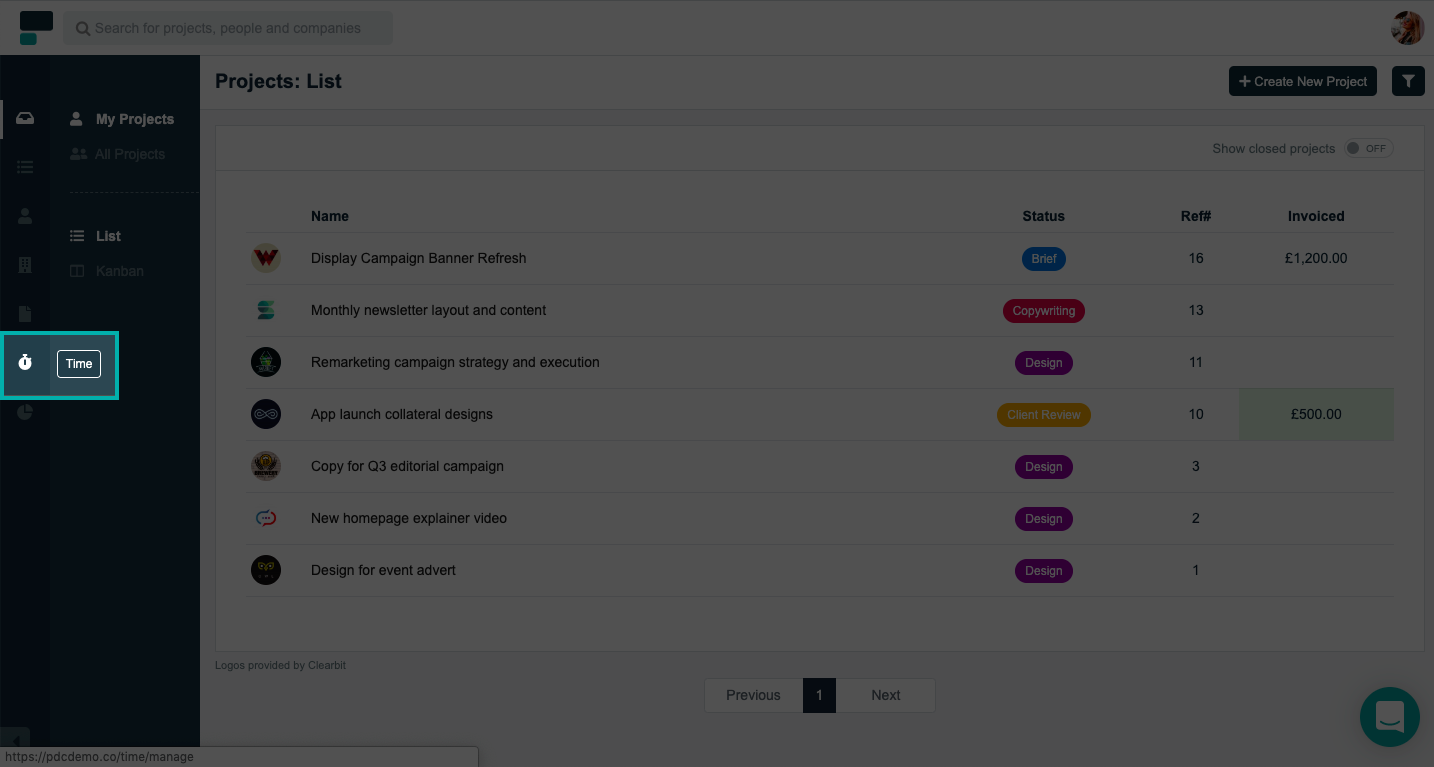
Task: Open the reports pie chart icon
Action: coord(25,412)
